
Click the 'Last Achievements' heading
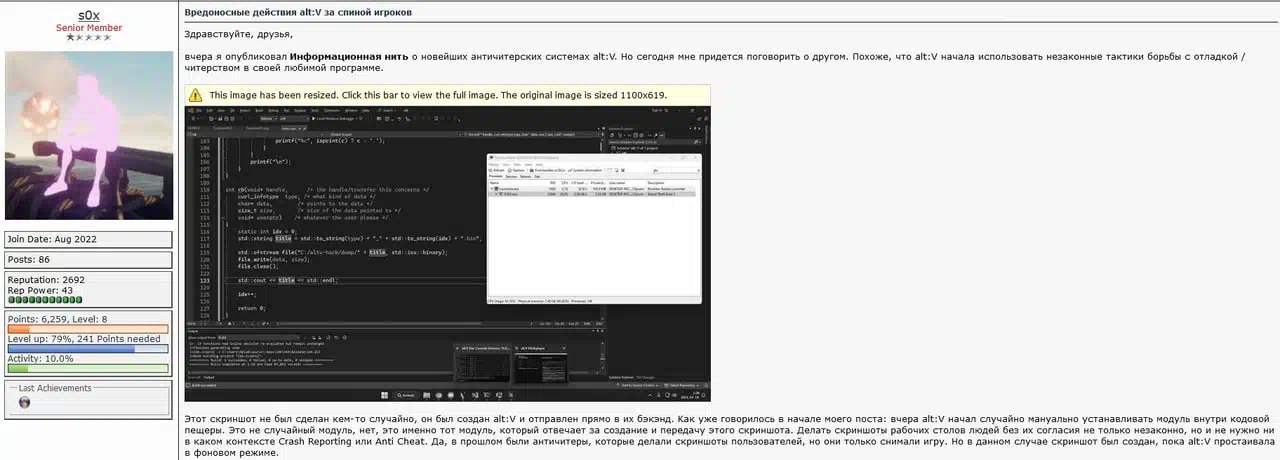(55, 388)
